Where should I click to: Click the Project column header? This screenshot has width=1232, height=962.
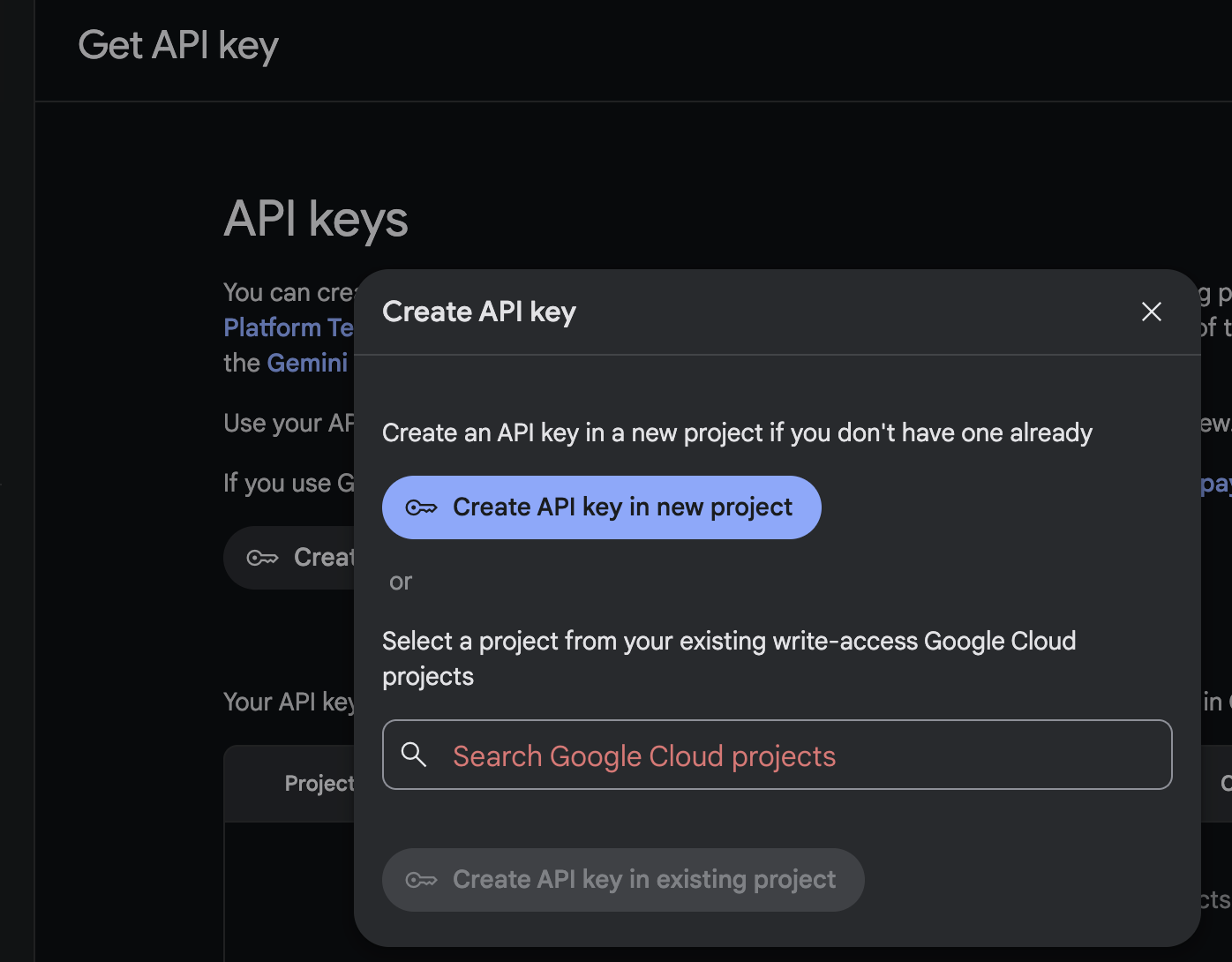click(x=319, y=784)
